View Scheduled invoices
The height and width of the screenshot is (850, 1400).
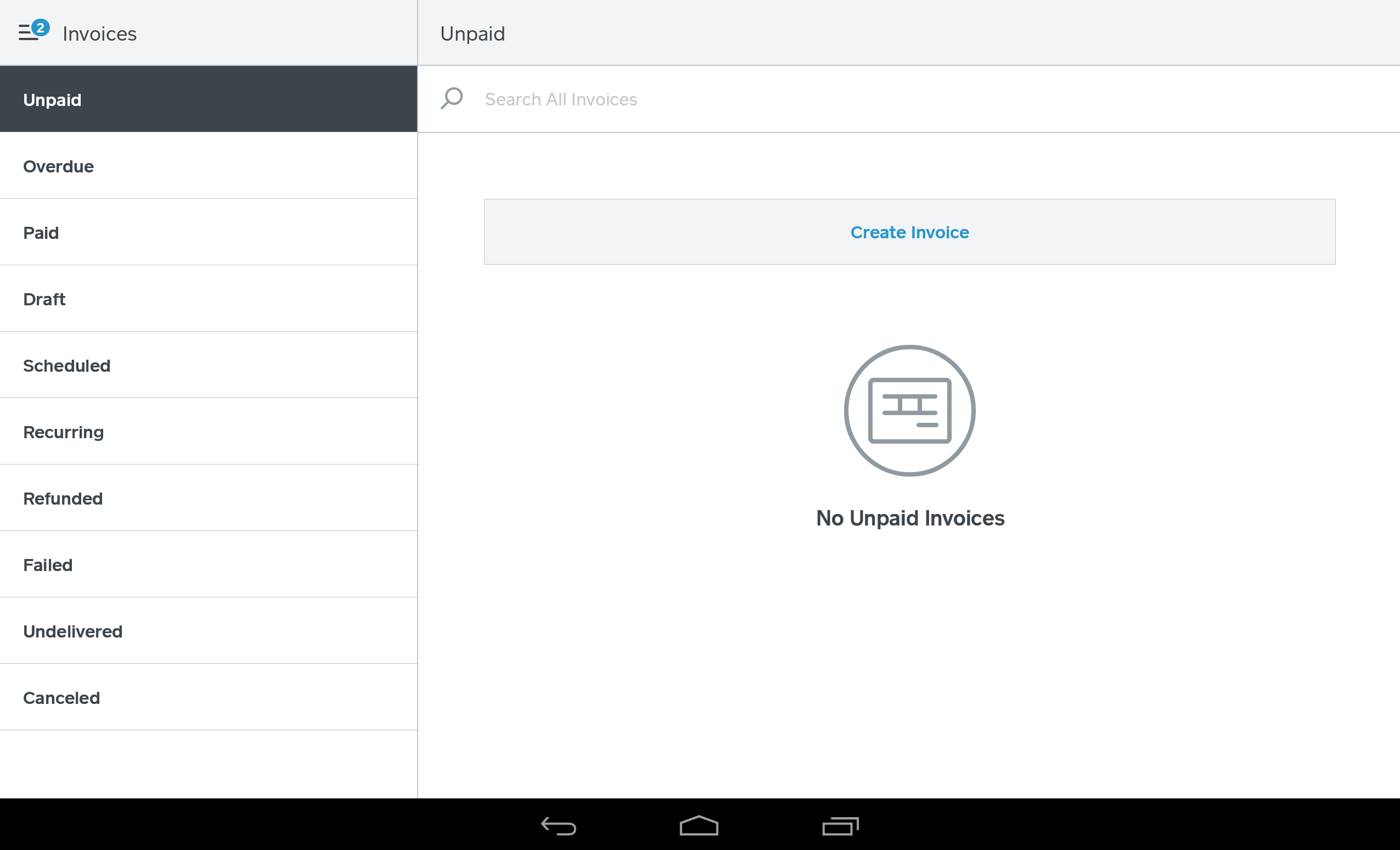(x=208, y=366)
